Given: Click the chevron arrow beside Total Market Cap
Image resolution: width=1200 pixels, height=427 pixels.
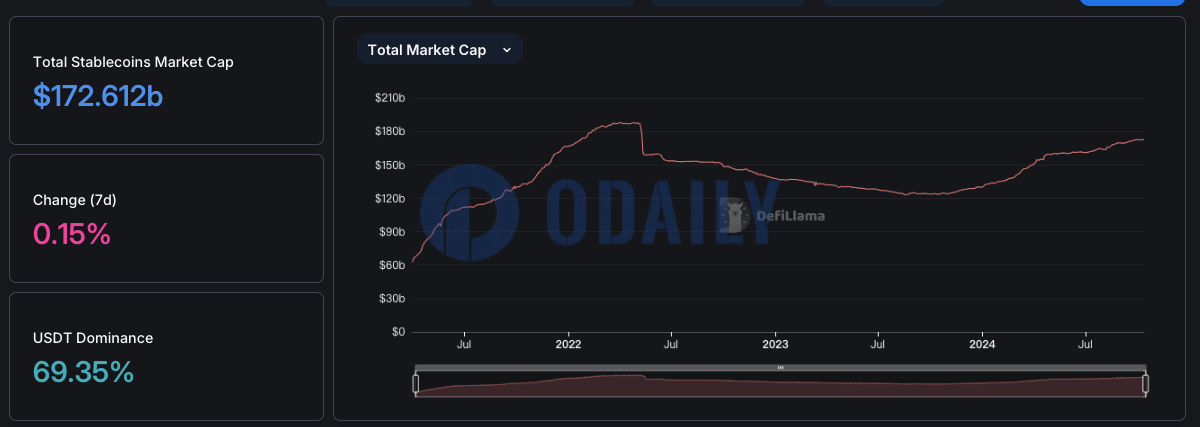Looking at the screenshot, I should point(507,50).
